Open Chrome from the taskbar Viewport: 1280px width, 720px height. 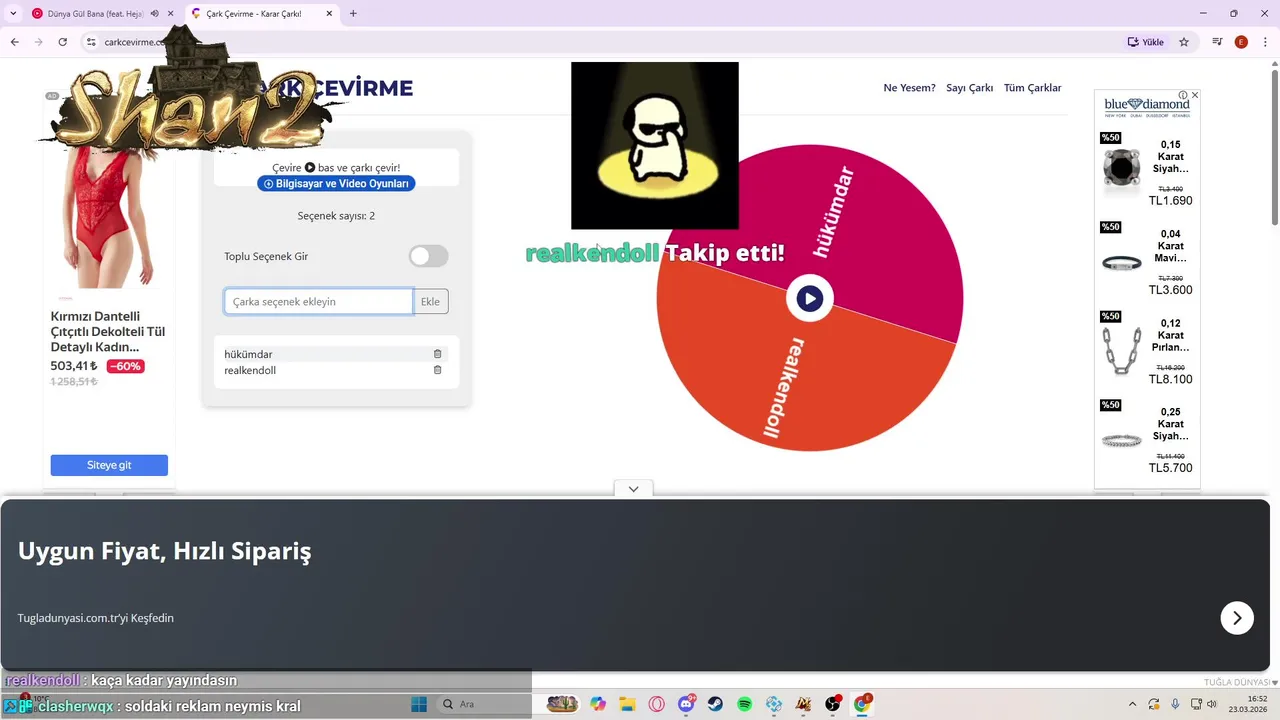(862, 704)
